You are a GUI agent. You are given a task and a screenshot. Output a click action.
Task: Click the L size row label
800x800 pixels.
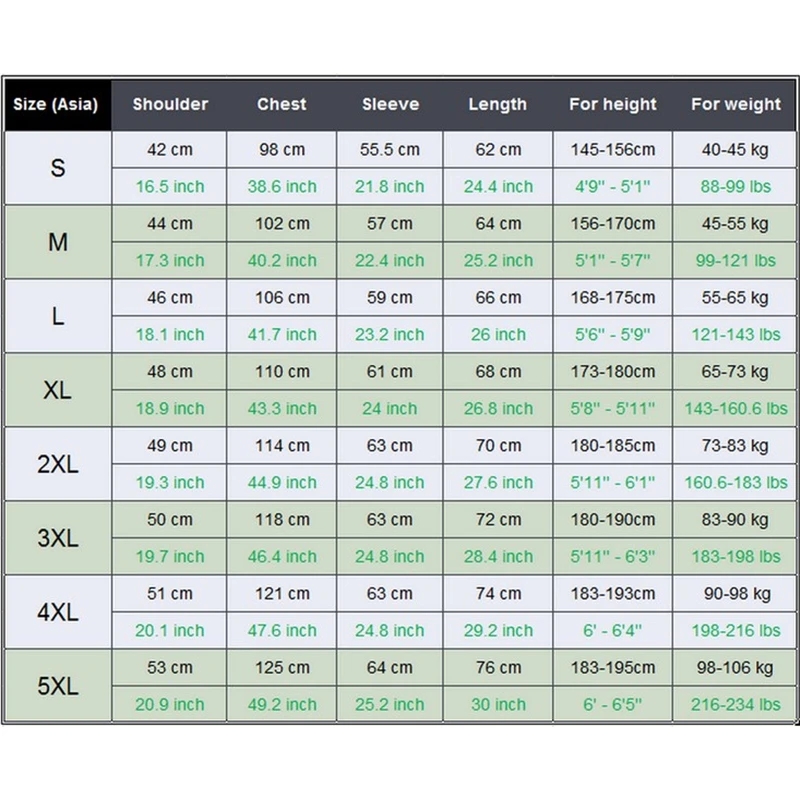(57, 316)
